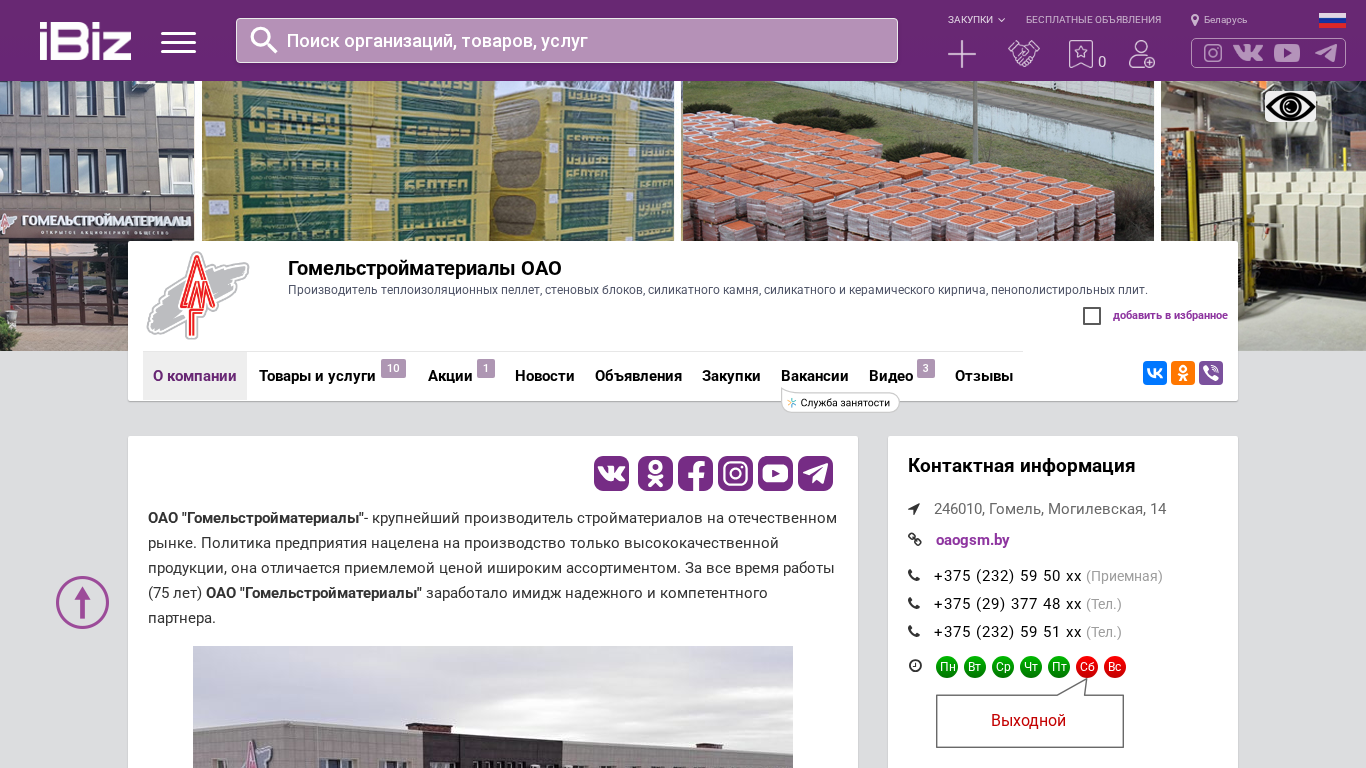Click the 'Служба занятости' badge

(840, 403)
